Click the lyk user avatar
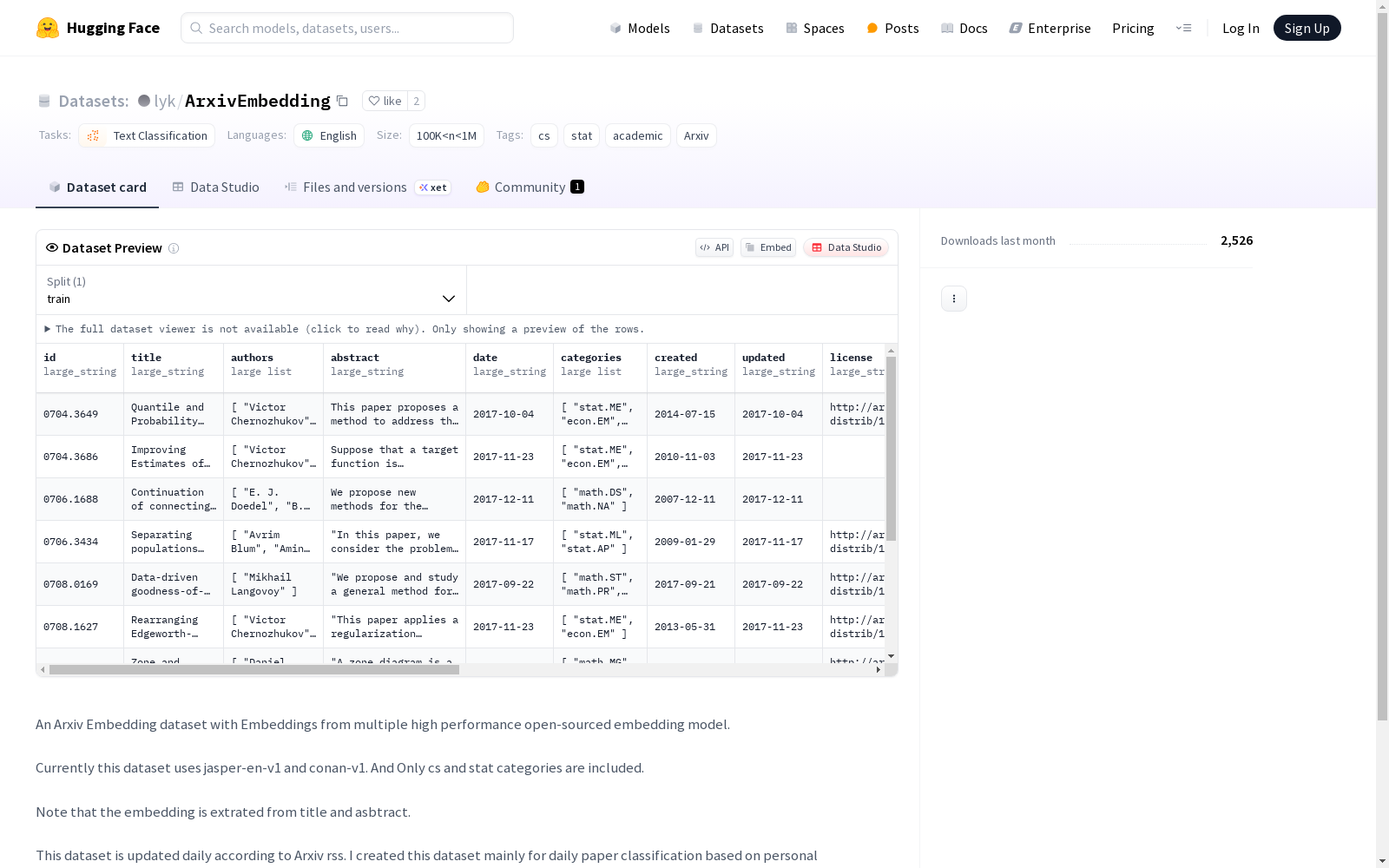The width and height of the screenshot is (1389, 868). pyautogui.click(x=144, y=101)
